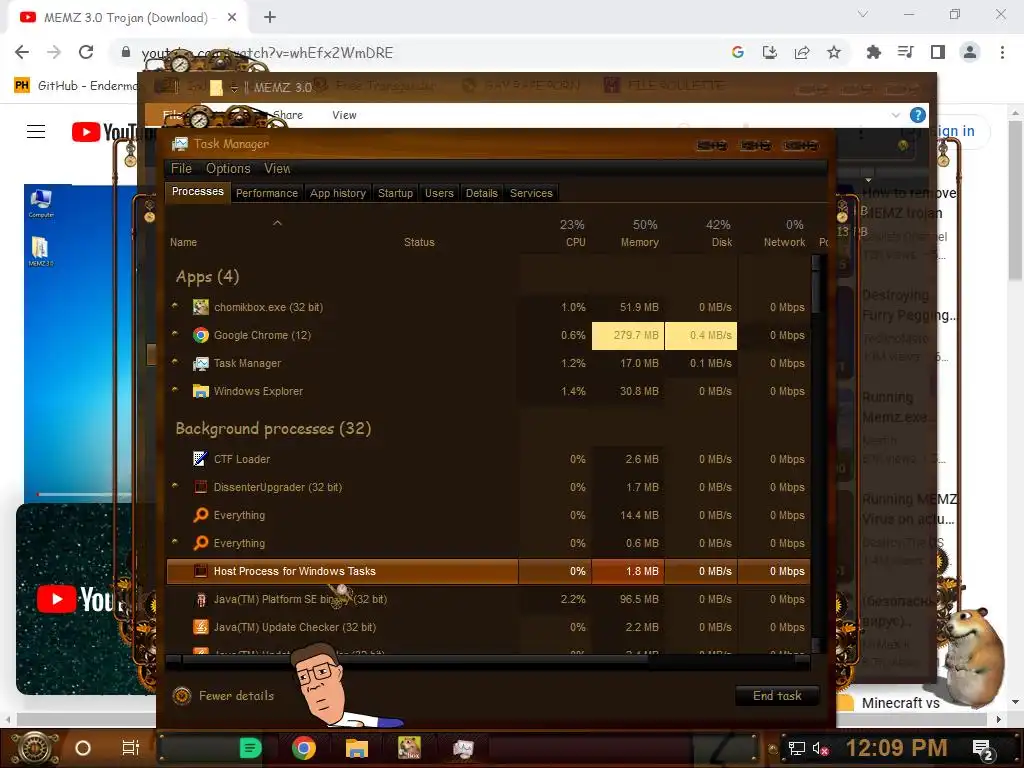Screen dimensions: 1024x768
Task: Go back in Chrome
Action: coord(22,52)
